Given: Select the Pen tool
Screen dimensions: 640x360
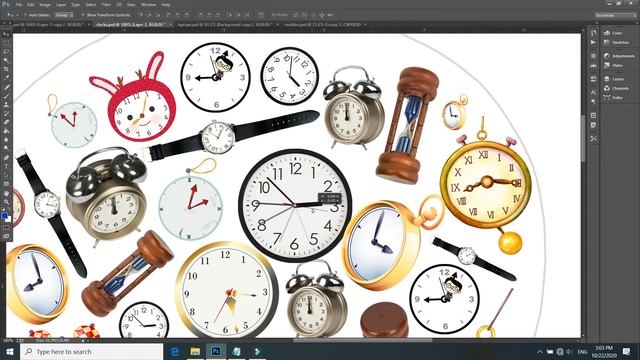Looking at the screenshot, I should [6, 157].
